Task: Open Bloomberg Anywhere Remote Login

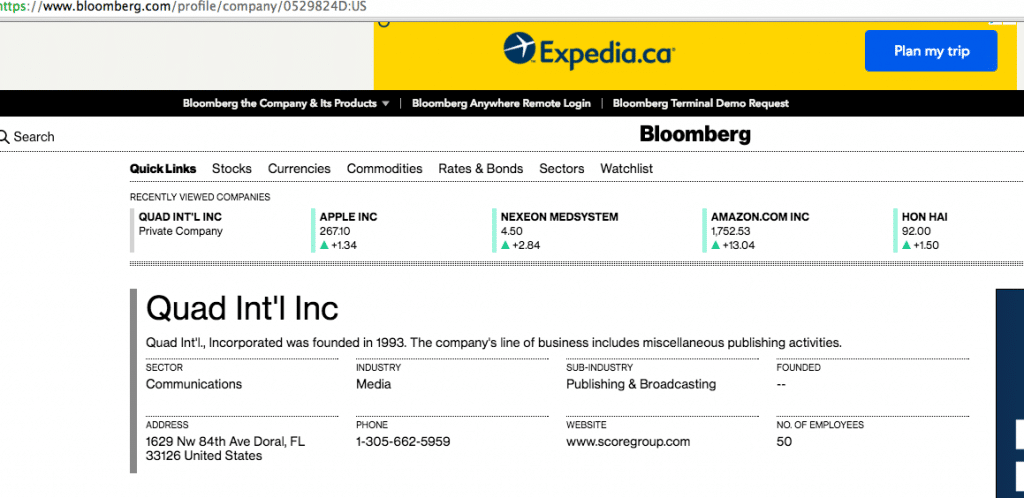Action: [x=501, y=103]
